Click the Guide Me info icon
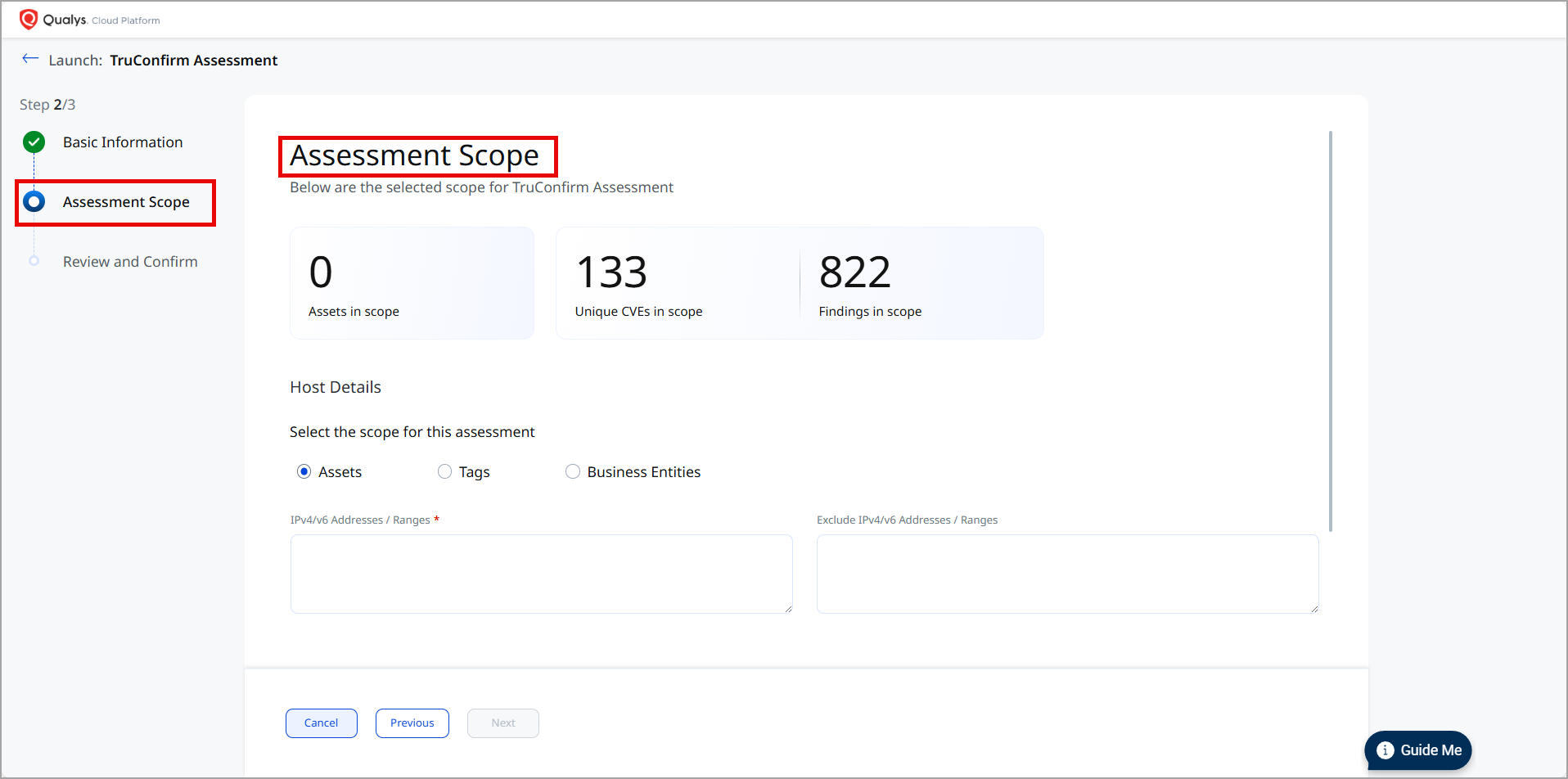 point(1385,750)
